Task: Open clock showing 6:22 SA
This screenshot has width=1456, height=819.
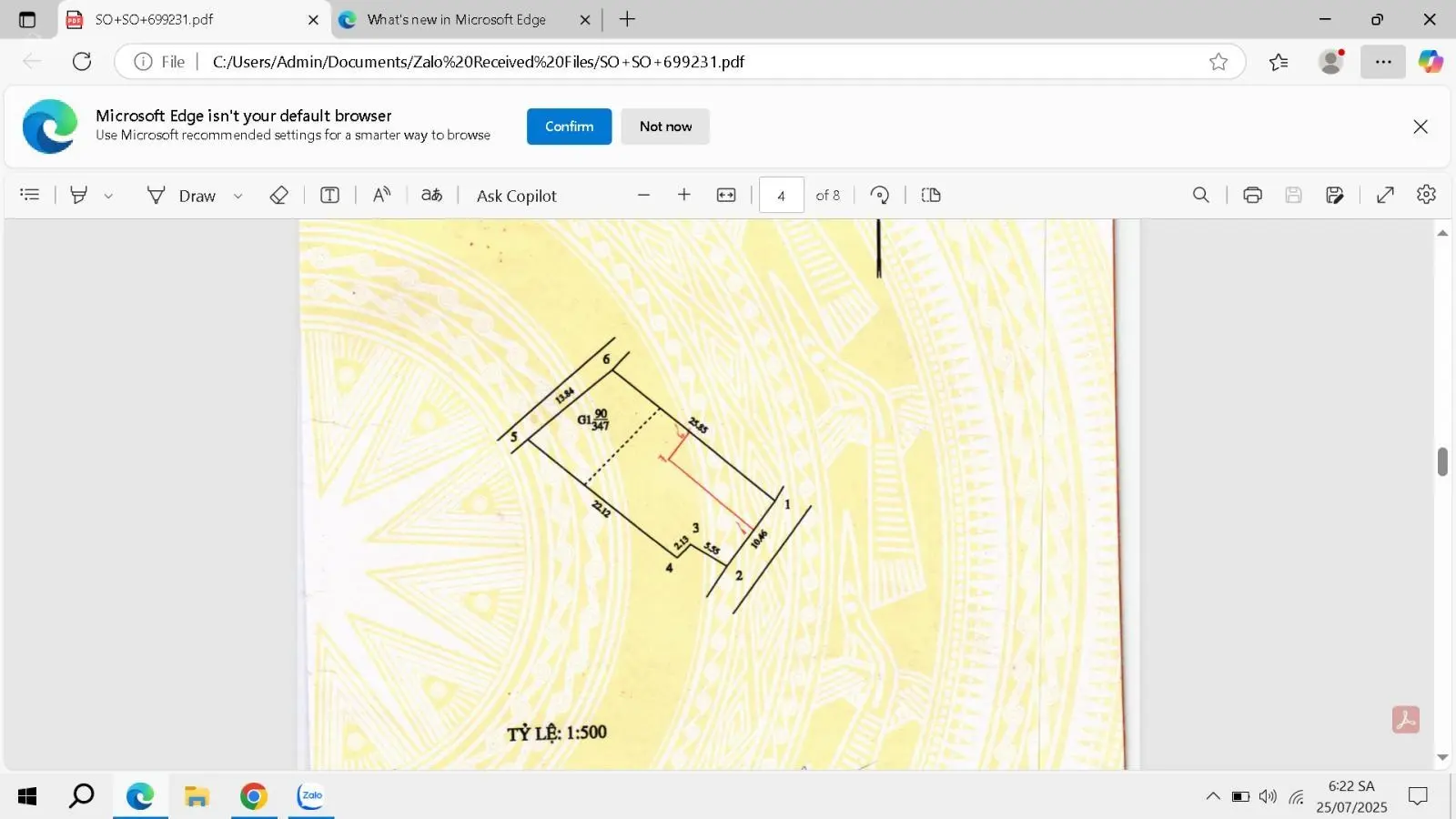Action: pyautogui.click(x=1351, y=796)
